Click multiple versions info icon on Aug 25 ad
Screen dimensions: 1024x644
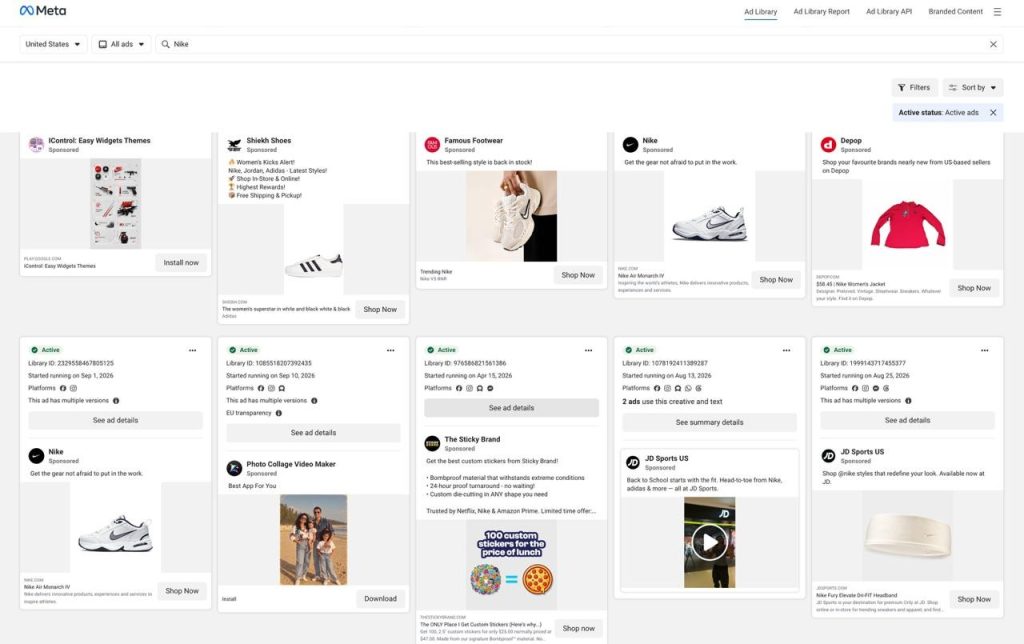908,401
